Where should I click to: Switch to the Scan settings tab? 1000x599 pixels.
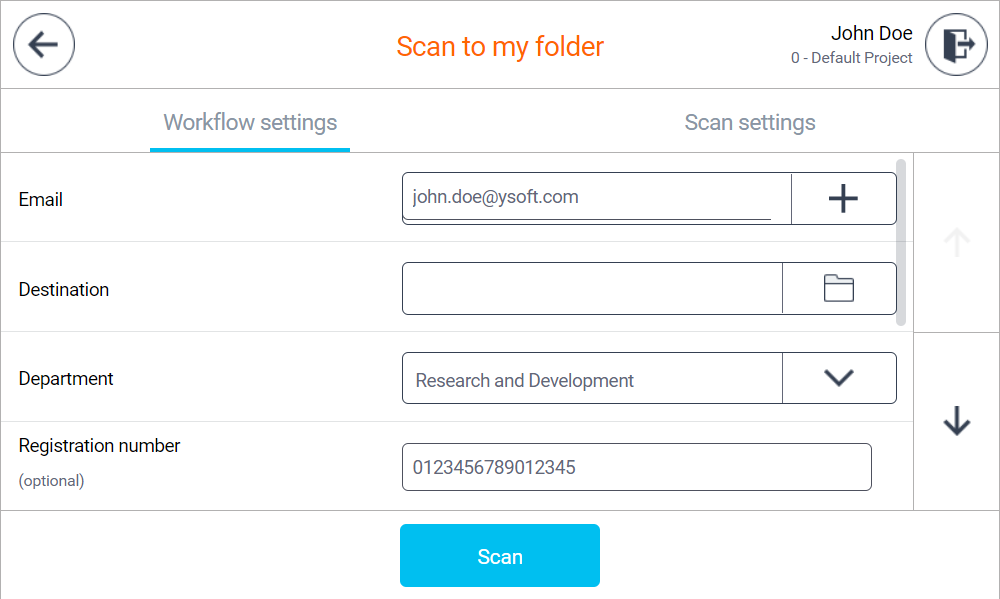coord(749,123)
